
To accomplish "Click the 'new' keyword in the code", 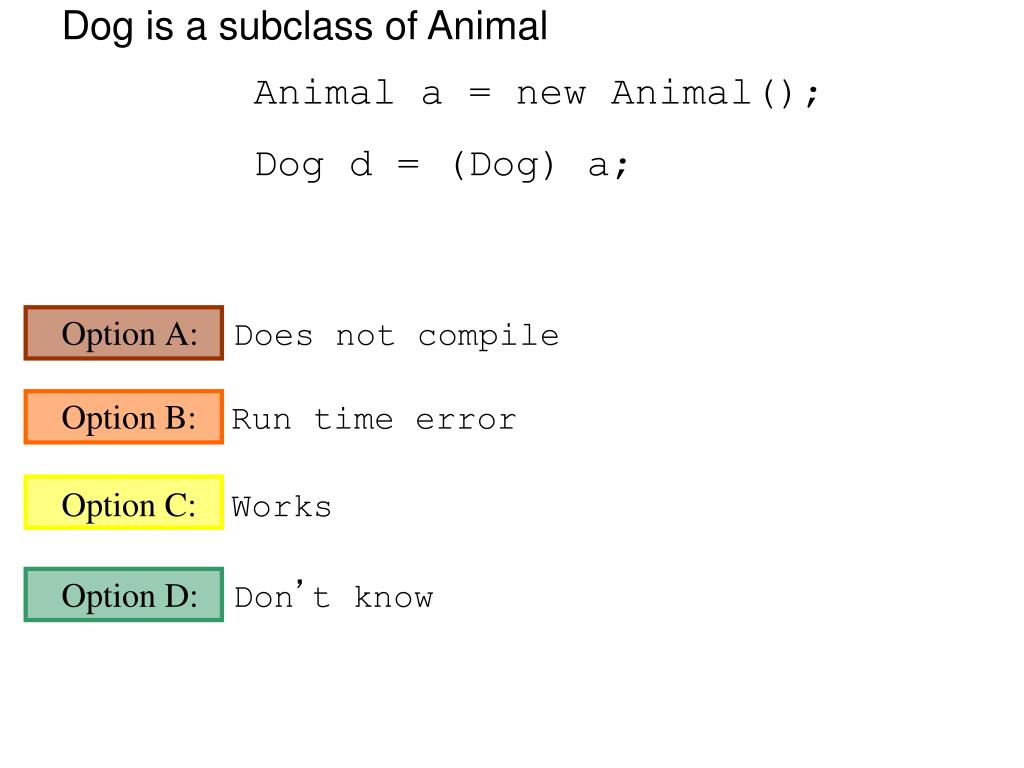I will pos(550,93).
